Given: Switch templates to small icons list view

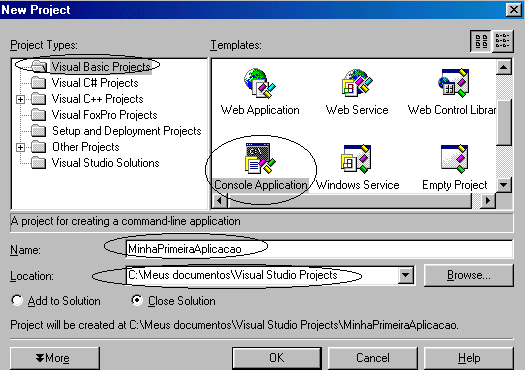Looking at the screenshot, I should pyautogui.click(x=503, y=42).
